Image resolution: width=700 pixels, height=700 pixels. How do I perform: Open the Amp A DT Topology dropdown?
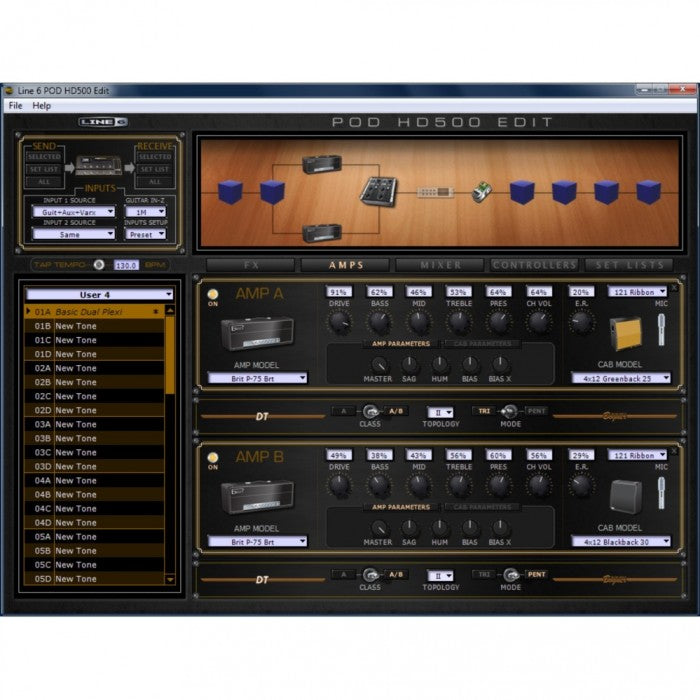tap(441, 412)
